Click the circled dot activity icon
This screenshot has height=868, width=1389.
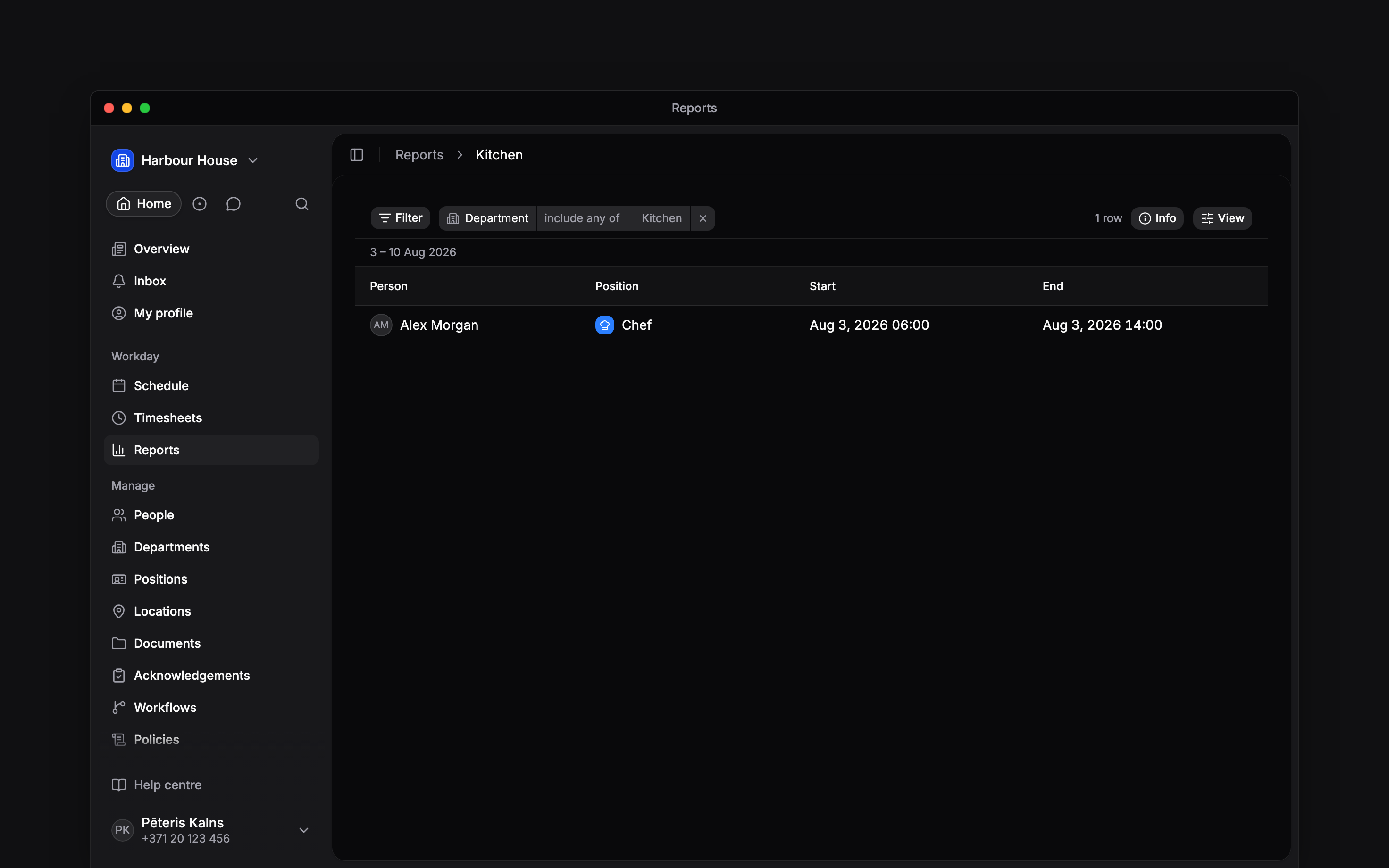[x=199, y=204]
